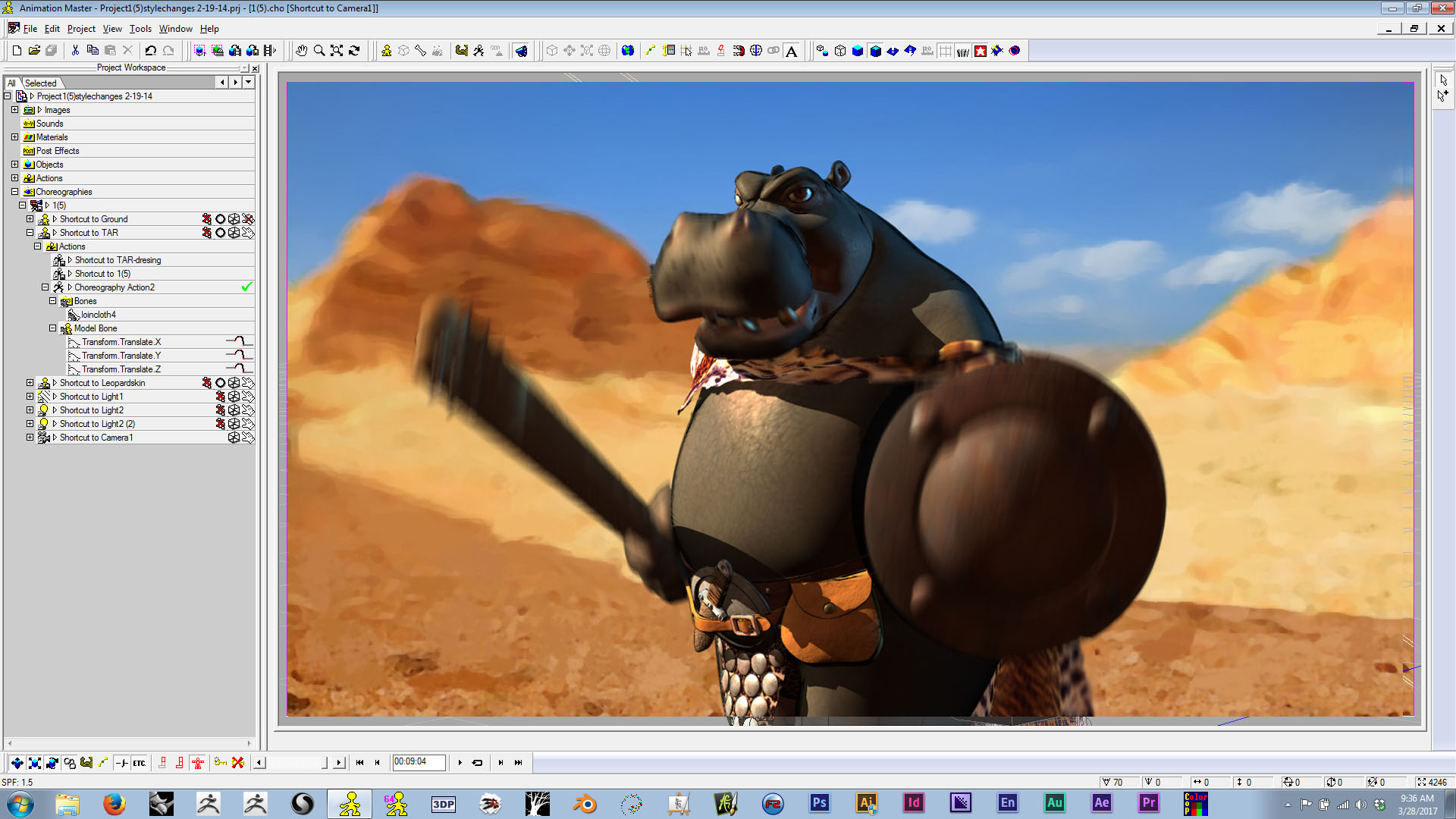Expand the Images folder
Viewport: 1456px width, 819px height.
coord(14,110)
